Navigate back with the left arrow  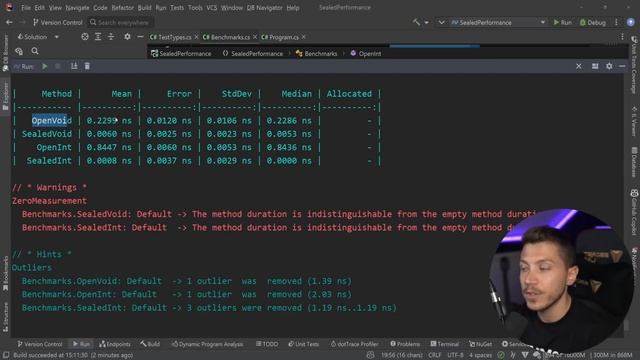(x=9, y=22)
